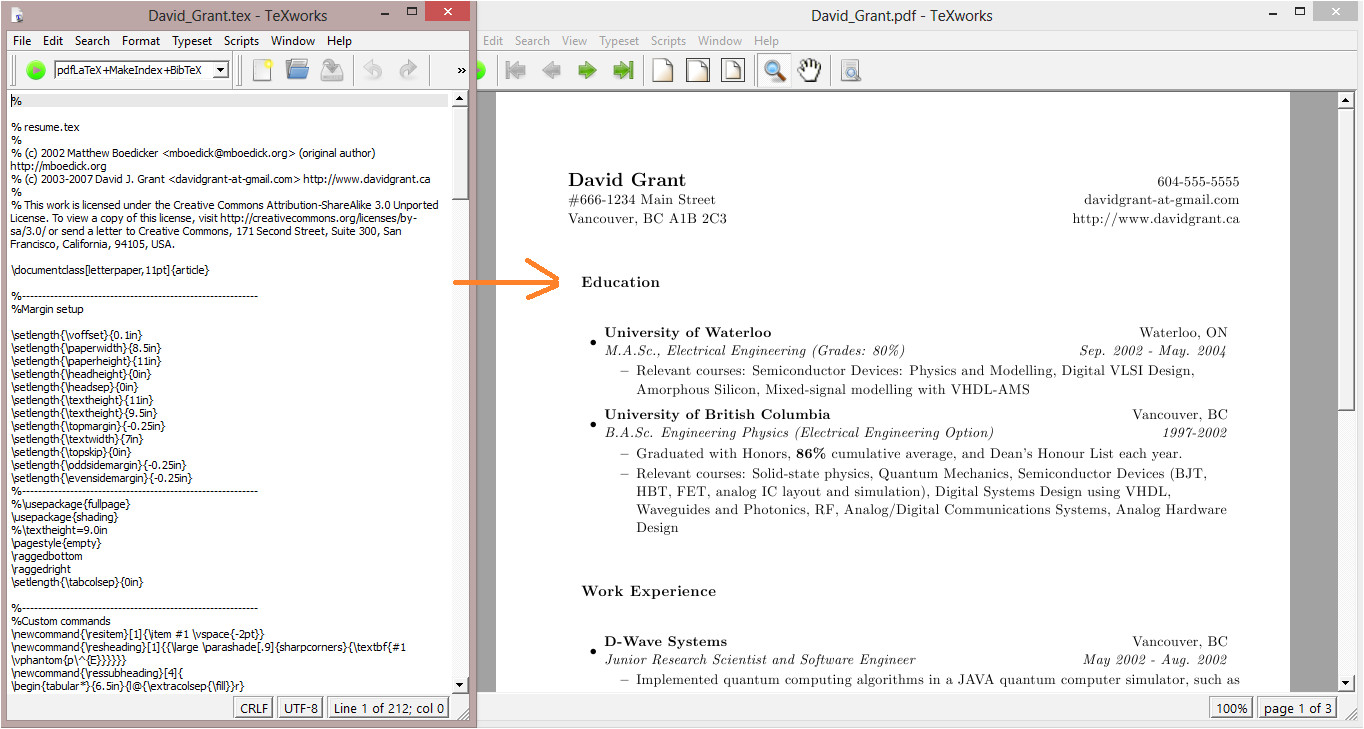Screen dimensions: 1364x729
Task: Go to next page with green arrow
Action: coord(587,70)
